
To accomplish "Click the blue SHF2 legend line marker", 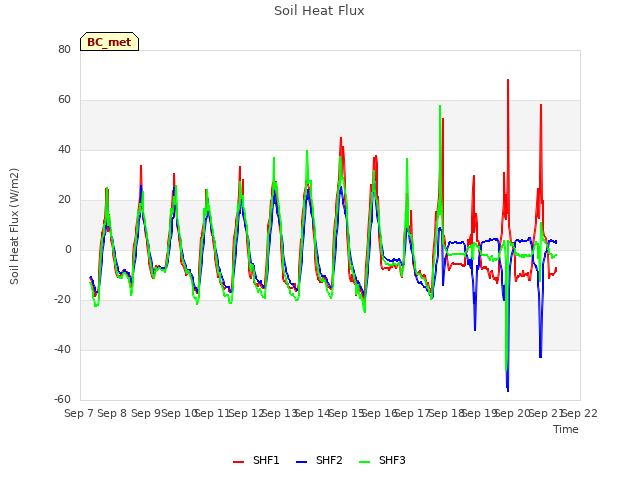I will coord(301,461).
